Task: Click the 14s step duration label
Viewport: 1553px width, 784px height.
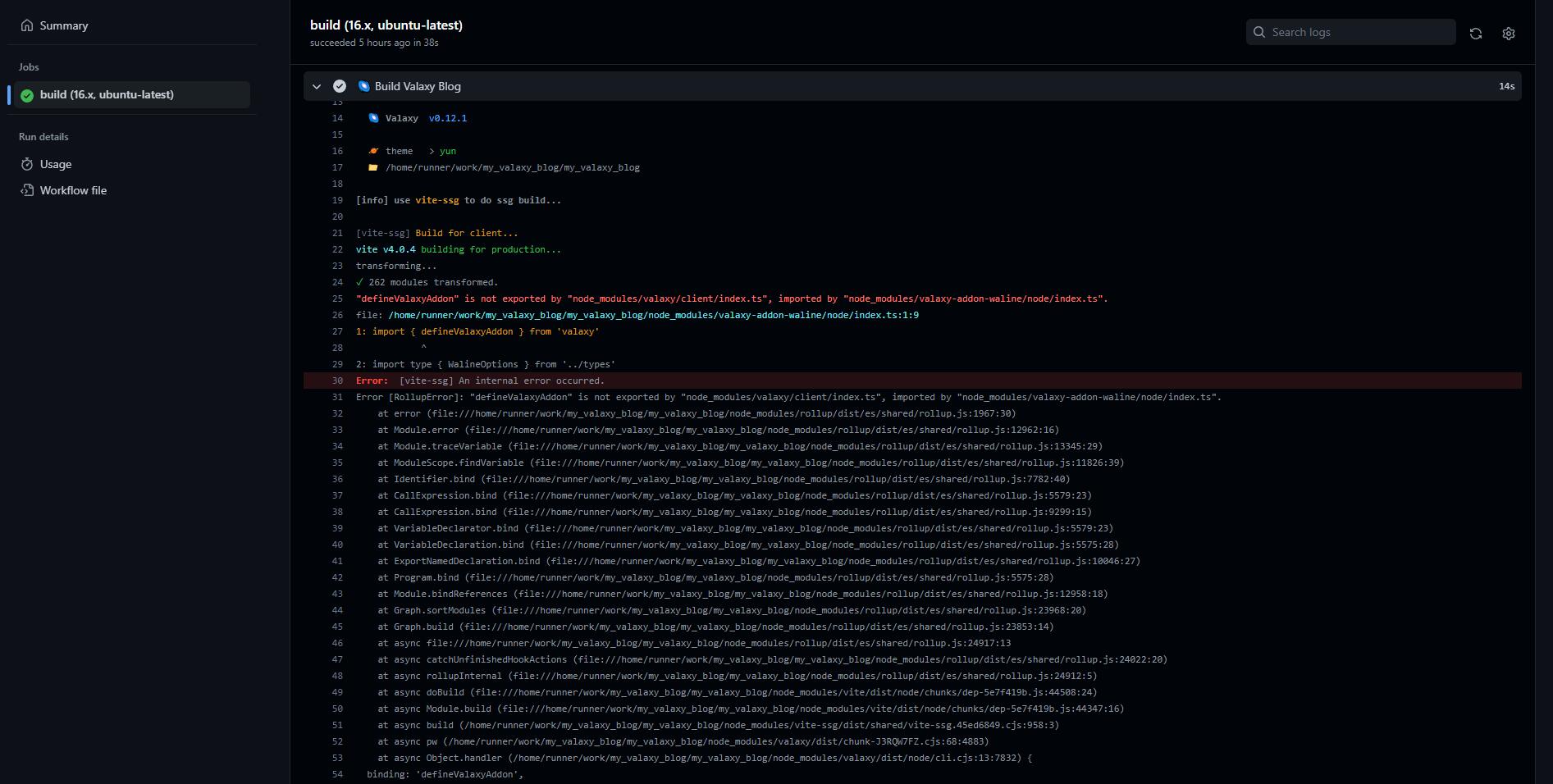Action: click(x=1506, y=85)
